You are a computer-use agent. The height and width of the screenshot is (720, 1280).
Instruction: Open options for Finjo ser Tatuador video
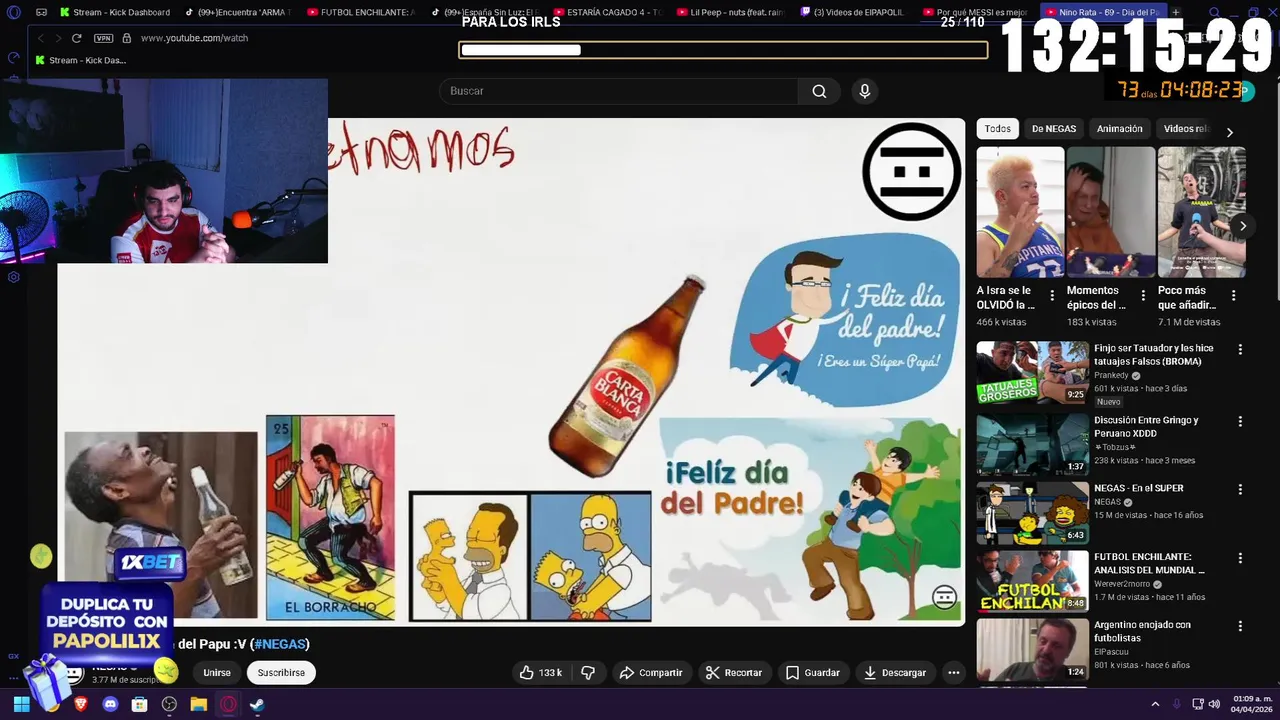(1240, 350)
